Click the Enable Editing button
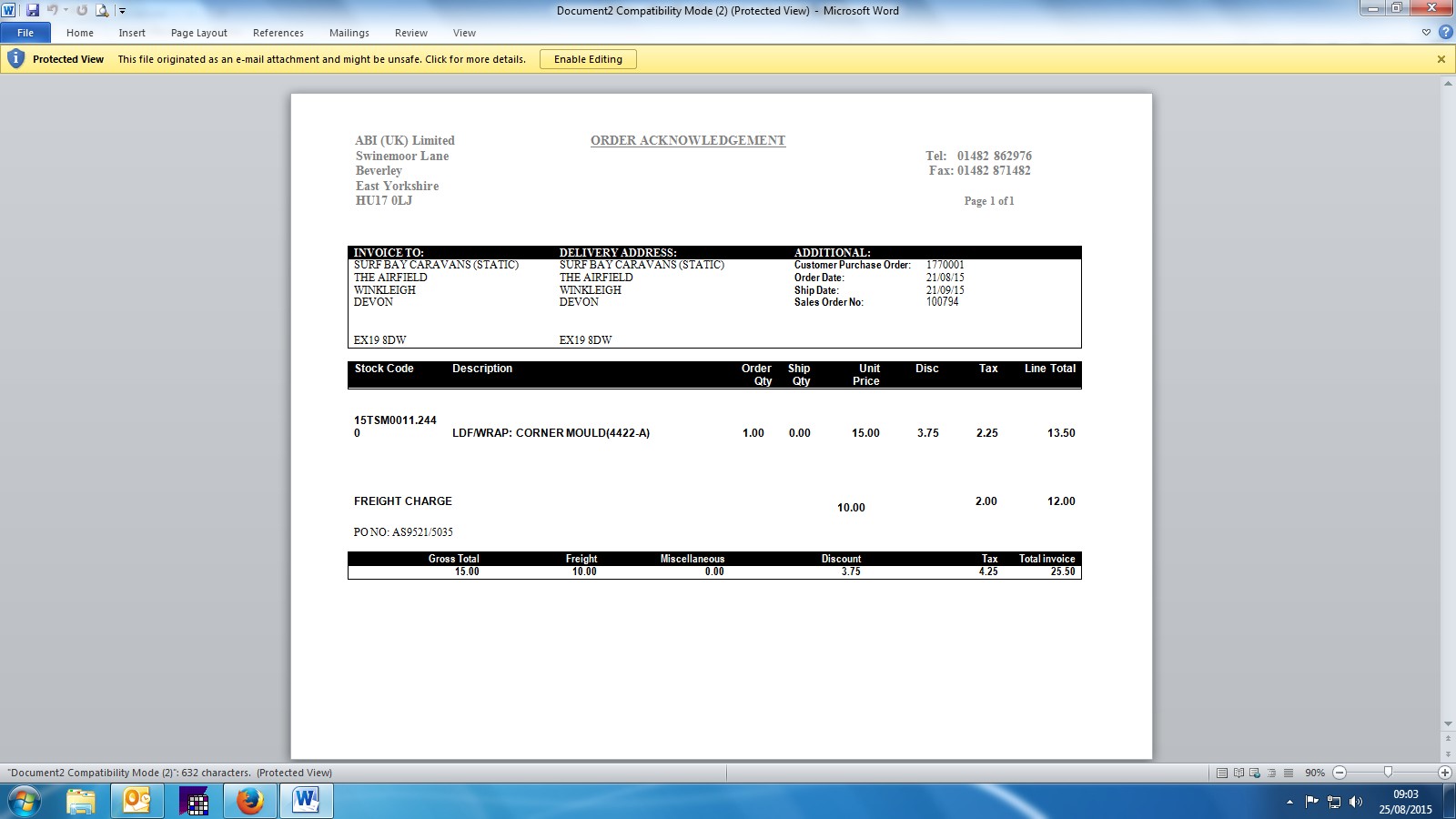Screen dimensions: 1456x819 588,59
